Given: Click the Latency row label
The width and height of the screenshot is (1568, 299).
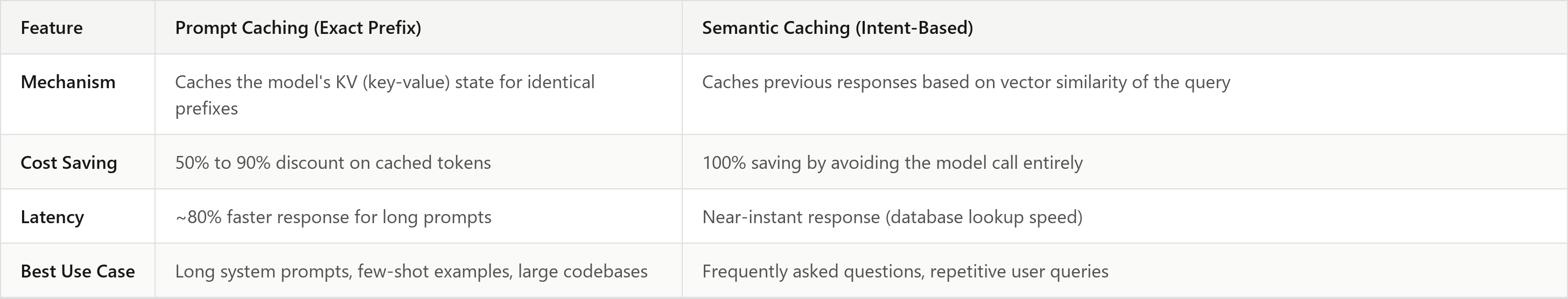Looking at the screenshot, I should tap(52, 217).
